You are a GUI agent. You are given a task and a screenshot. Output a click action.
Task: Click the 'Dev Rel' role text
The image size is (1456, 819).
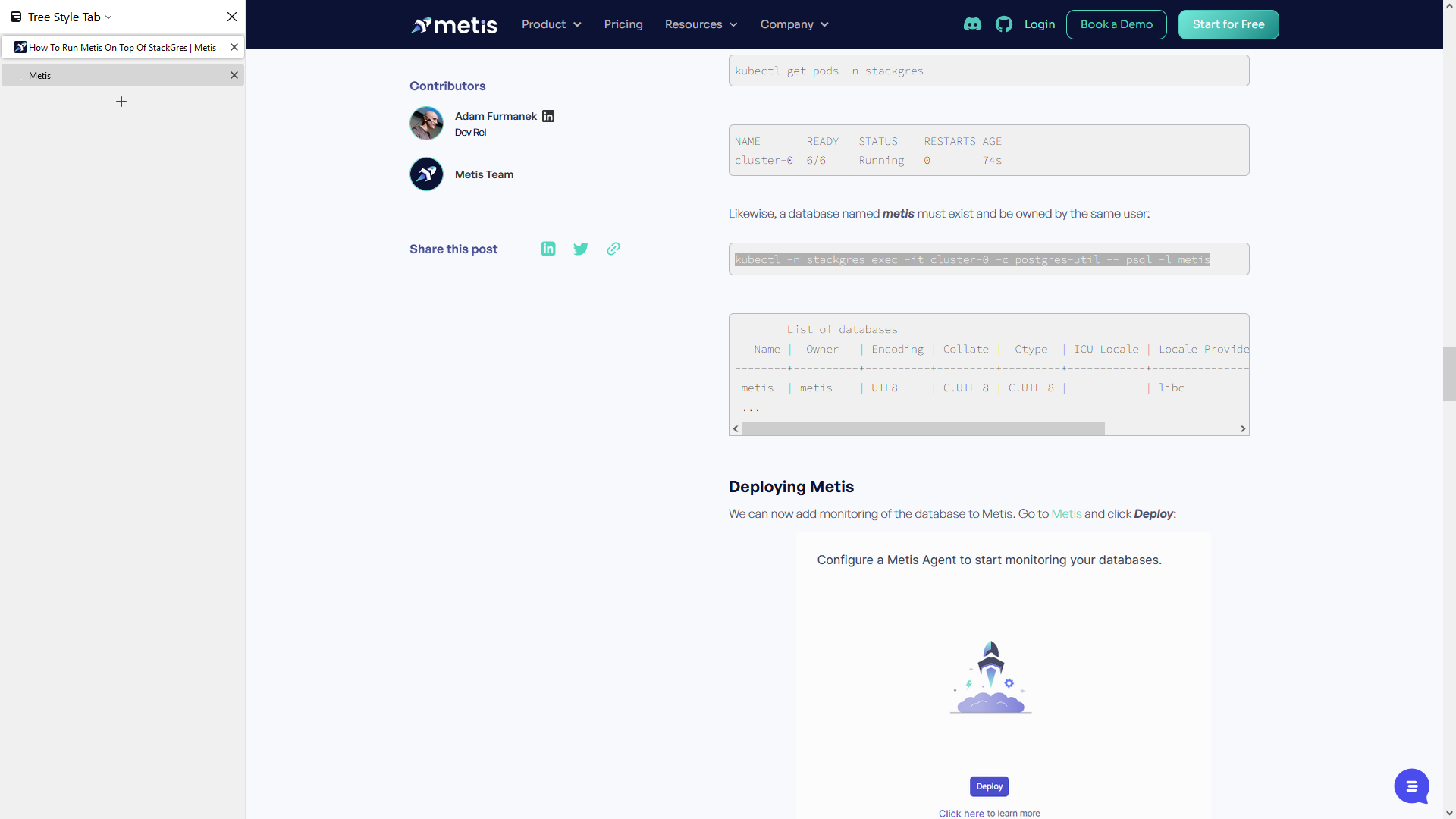[x=470, y=132]
